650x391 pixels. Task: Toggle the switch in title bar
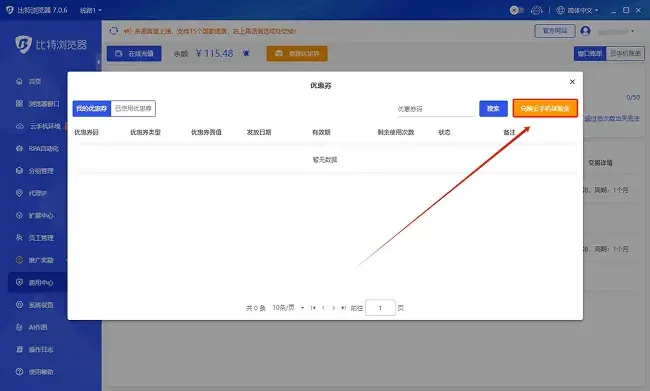click(x=516, y=10)
